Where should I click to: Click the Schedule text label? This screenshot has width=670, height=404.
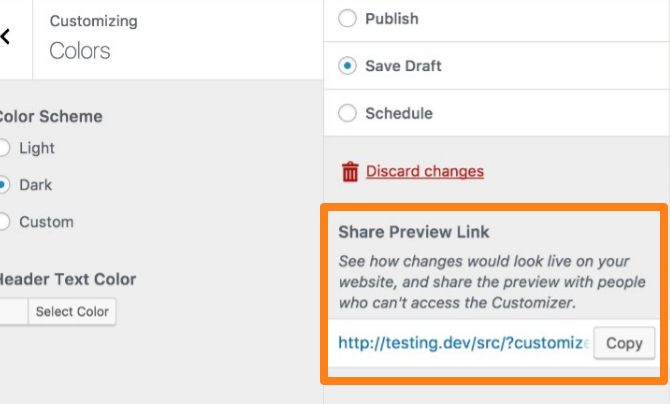point(399,113)
